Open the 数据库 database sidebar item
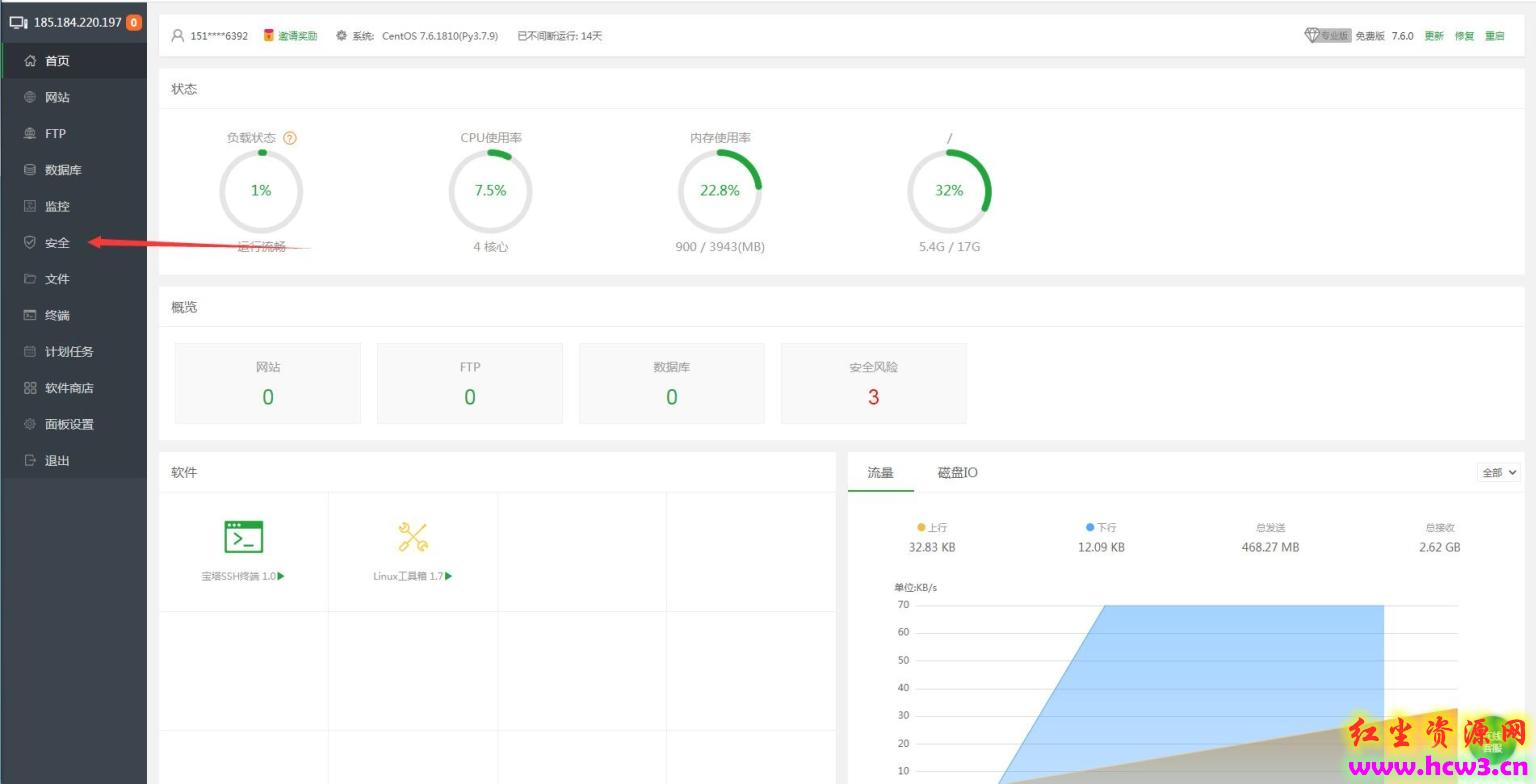The height and width of the screenshot is (784, 1536). click(x=73, y=170)
